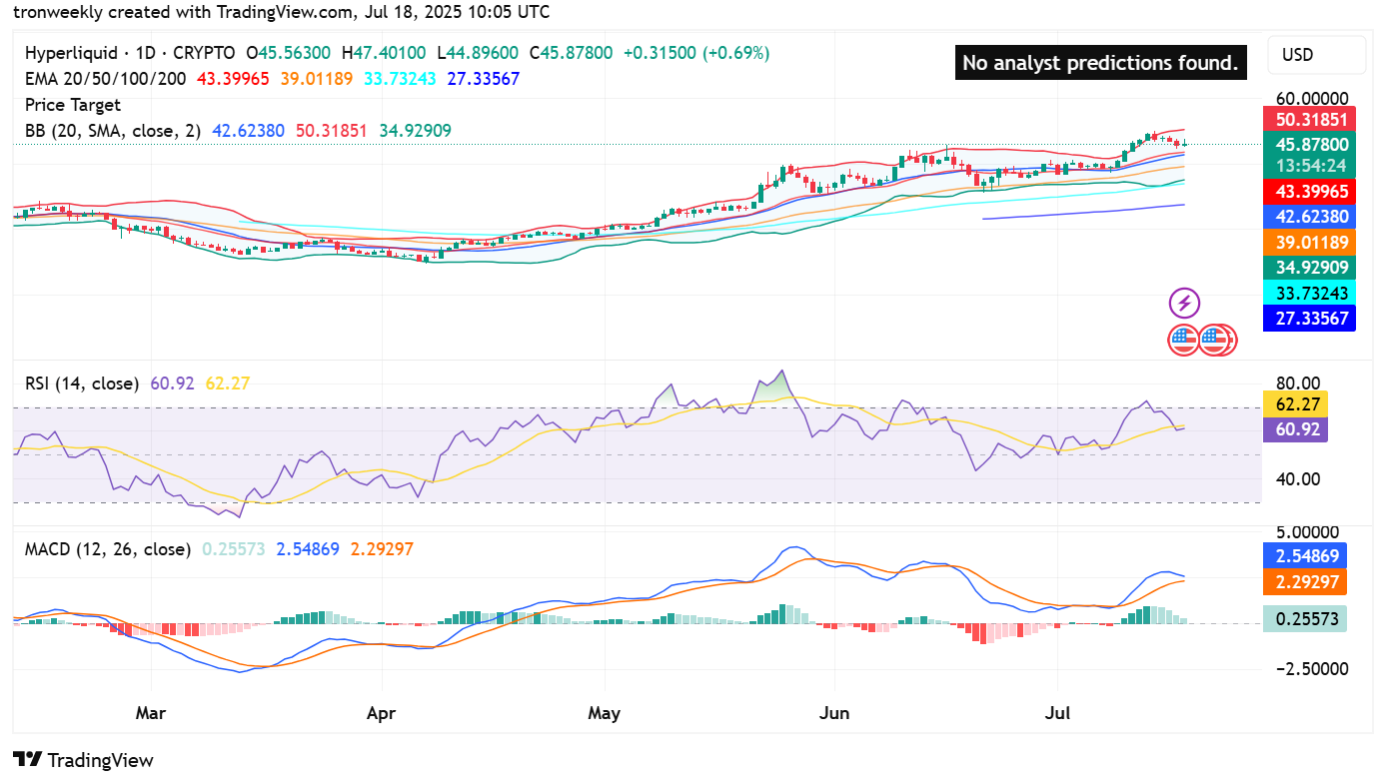Click the RSI (14, close) indicator label

click(82, 383)
